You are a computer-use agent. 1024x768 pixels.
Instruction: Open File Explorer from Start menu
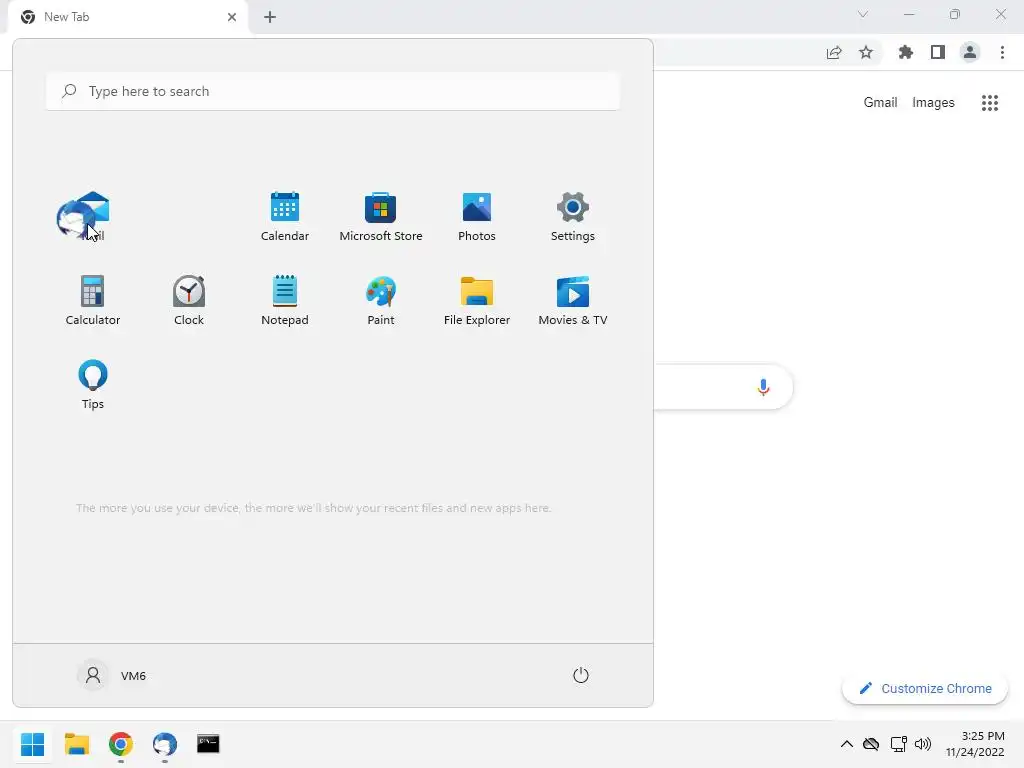point(477,300)
